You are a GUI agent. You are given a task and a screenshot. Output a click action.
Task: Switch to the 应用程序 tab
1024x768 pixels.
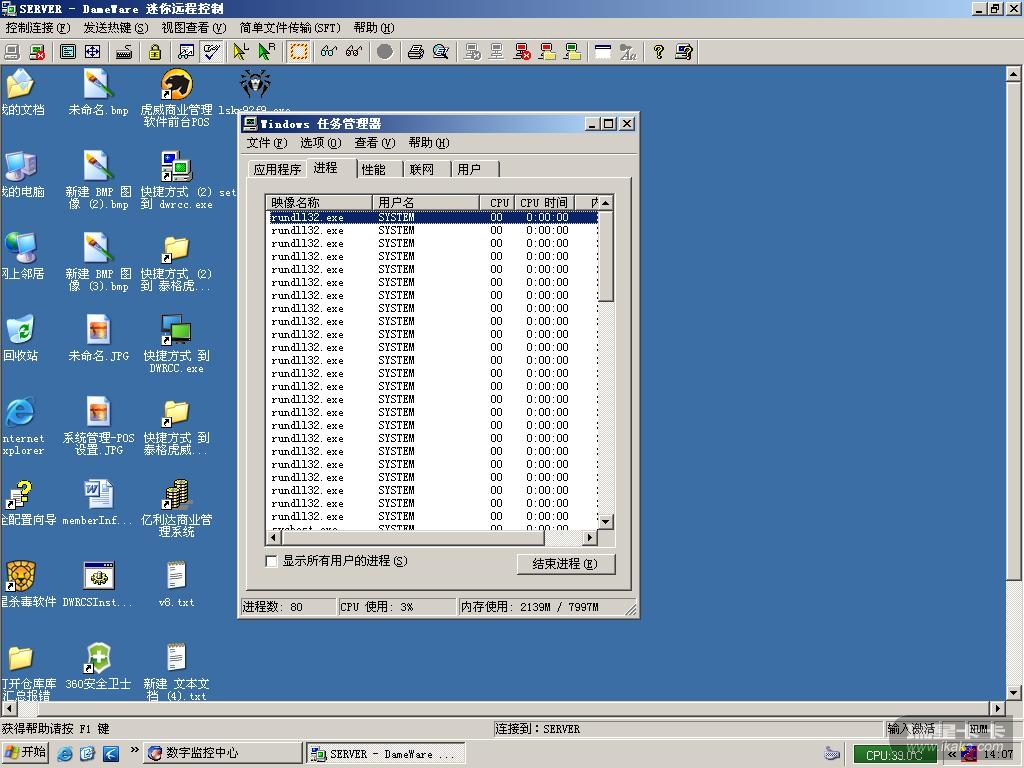coord(277,169)
